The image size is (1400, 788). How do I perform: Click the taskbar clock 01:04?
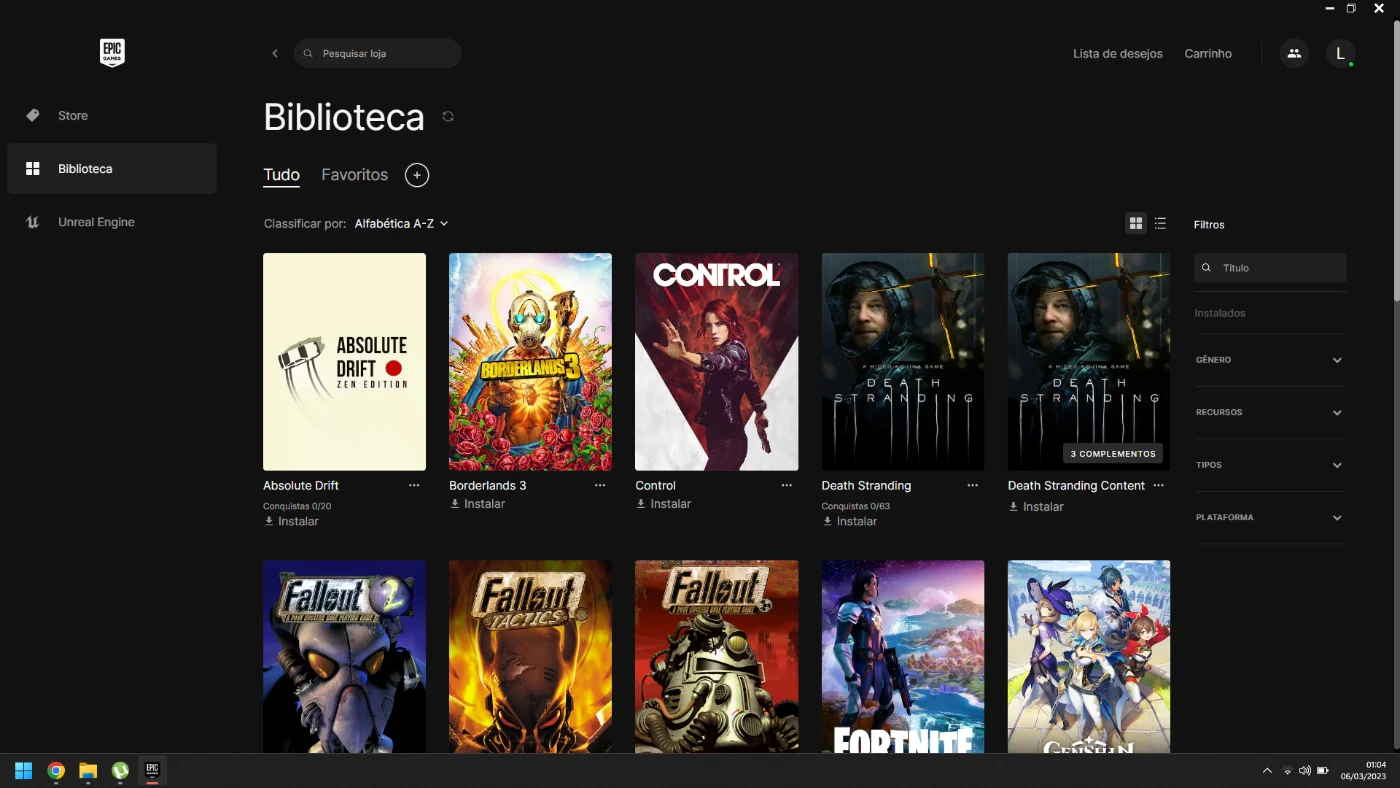click(1376, 765)
